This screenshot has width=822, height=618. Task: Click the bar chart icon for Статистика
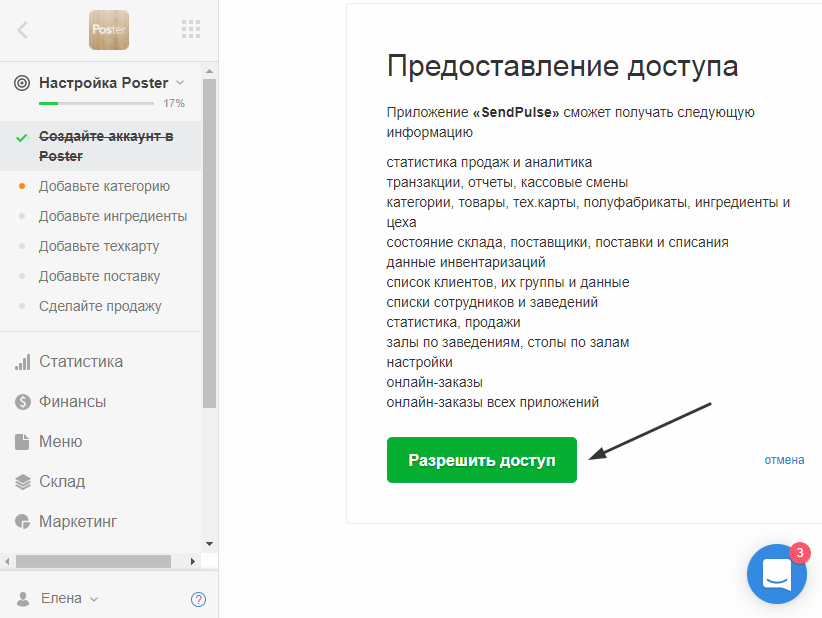click(23, 362)
